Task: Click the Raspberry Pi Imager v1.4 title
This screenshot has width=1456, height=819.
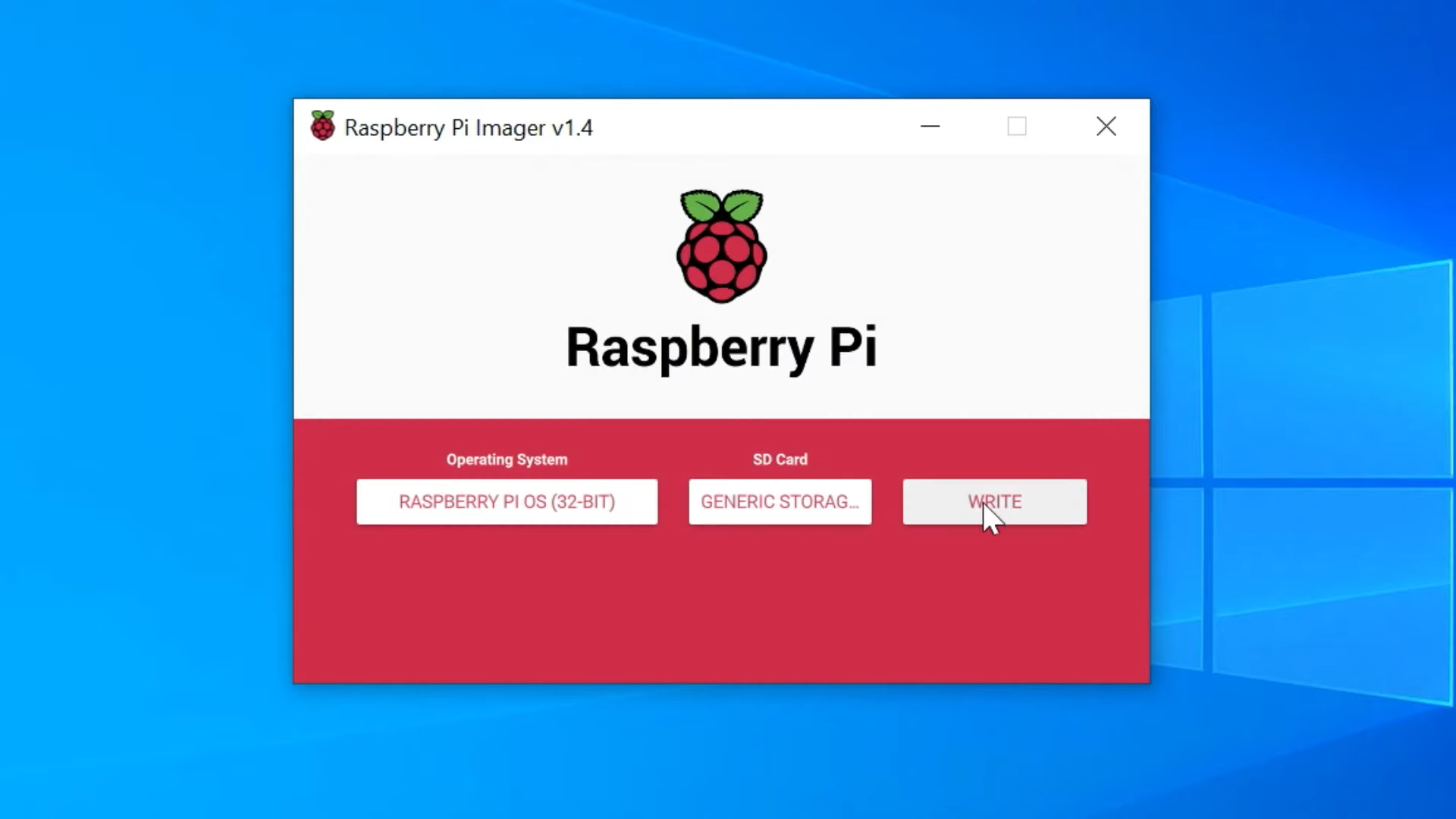Action: pyautogui.click(x=469, y=127)
